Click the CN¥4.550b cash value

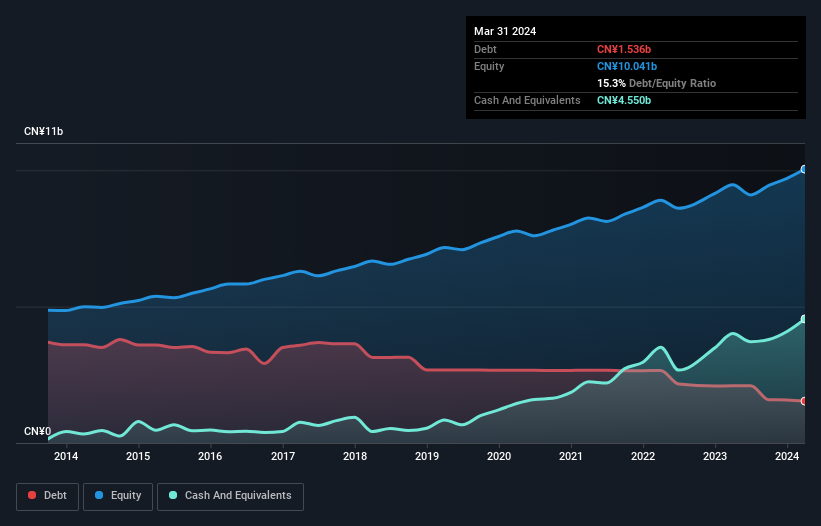tap(624, 100)
